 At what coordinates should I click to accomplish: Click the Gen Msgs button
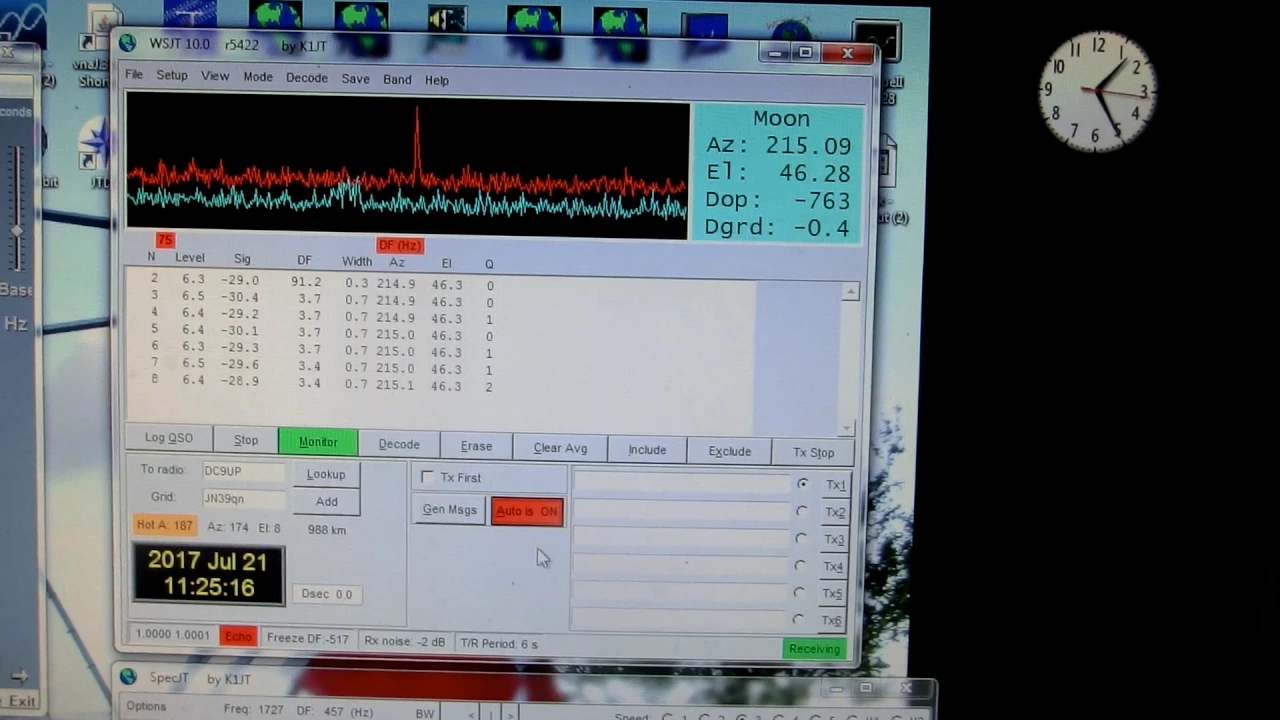point(450,510)
